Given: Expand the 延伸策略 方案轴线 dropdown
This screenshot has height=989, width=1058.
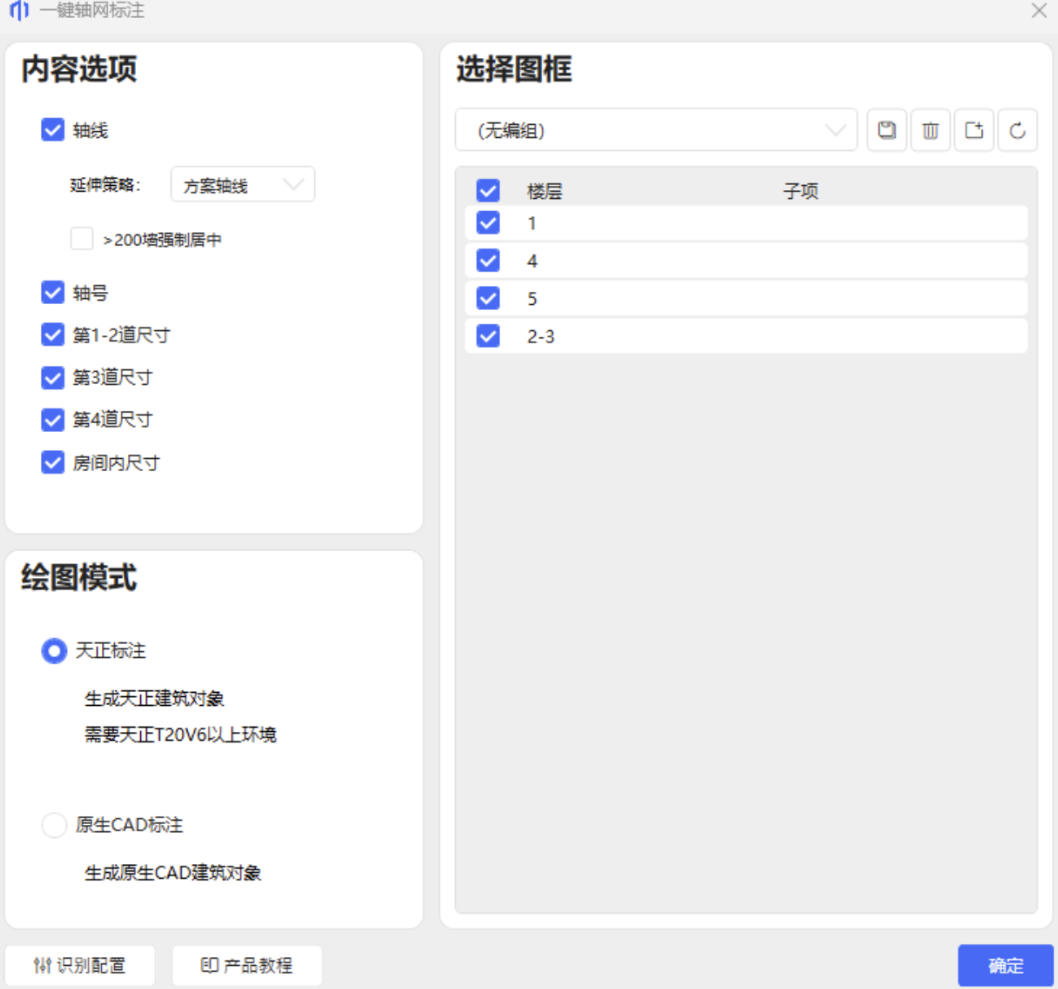Looking at the screenshot, I should [243, 185].
